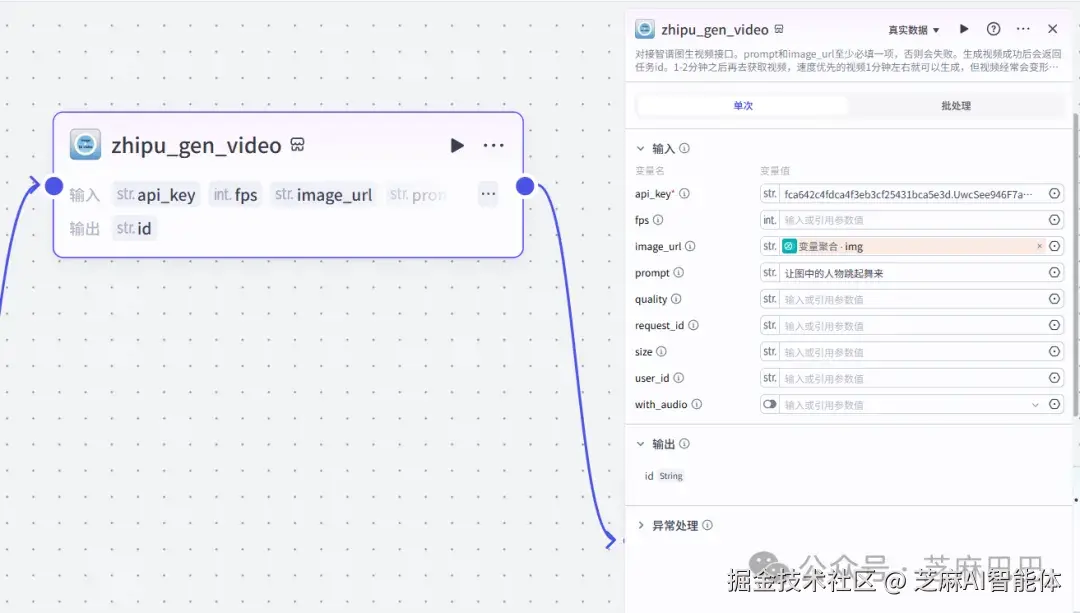The height and width of the screenshot is (613, 1080).
Task: Click the info icon next to request_id
Action: point(693,325)
